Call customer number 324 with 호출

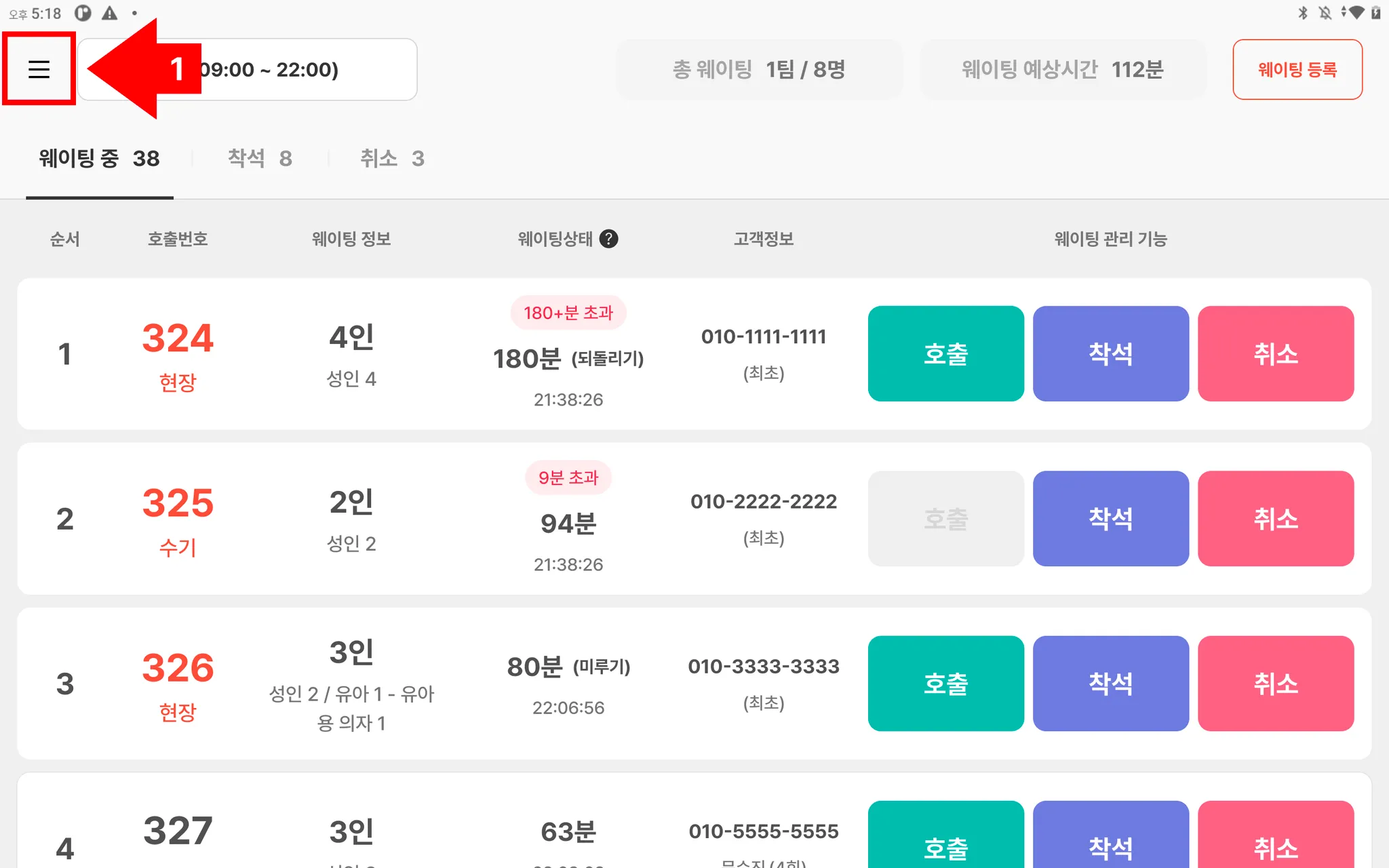pyautogui.click(x=945, y=353)
